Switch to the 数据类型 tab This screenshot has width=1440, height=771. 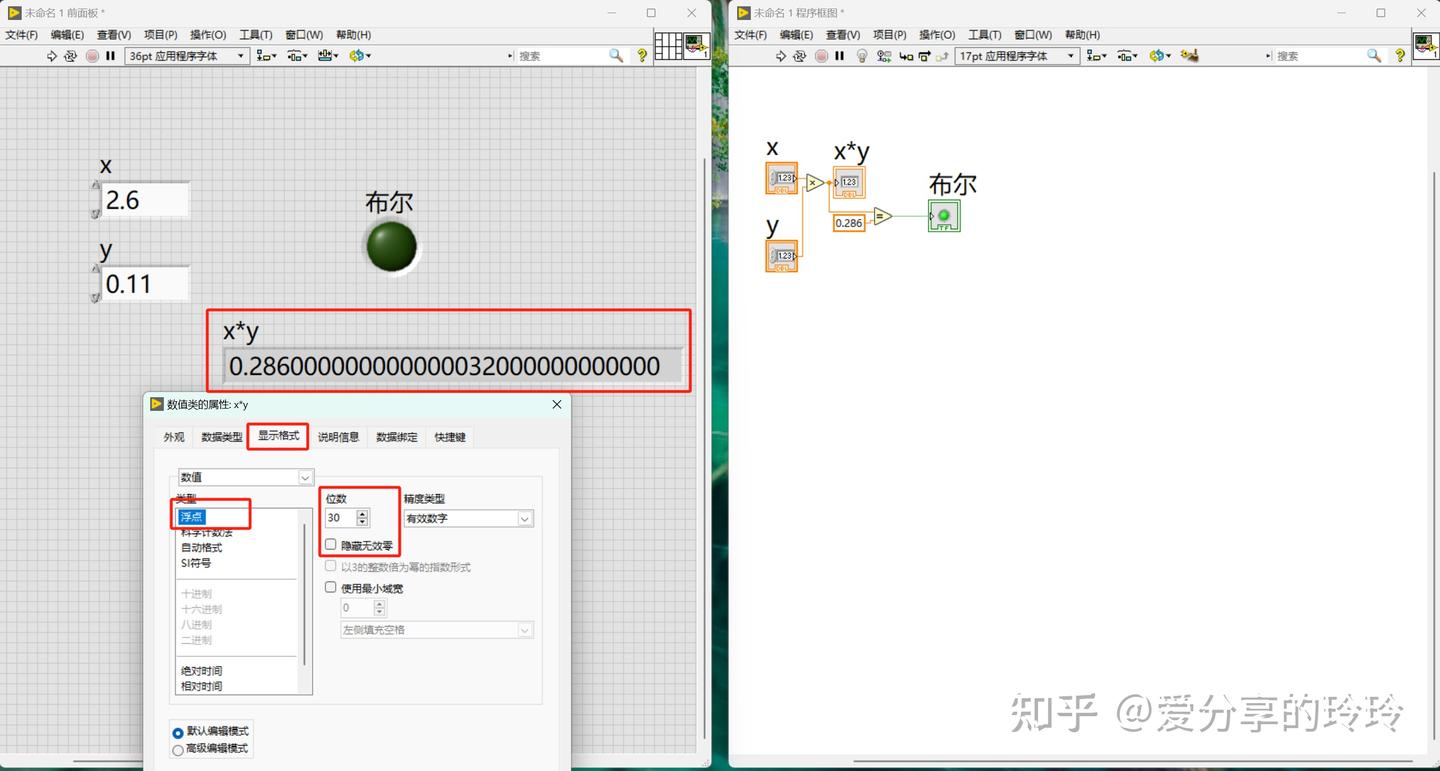(x=221, y=436)
